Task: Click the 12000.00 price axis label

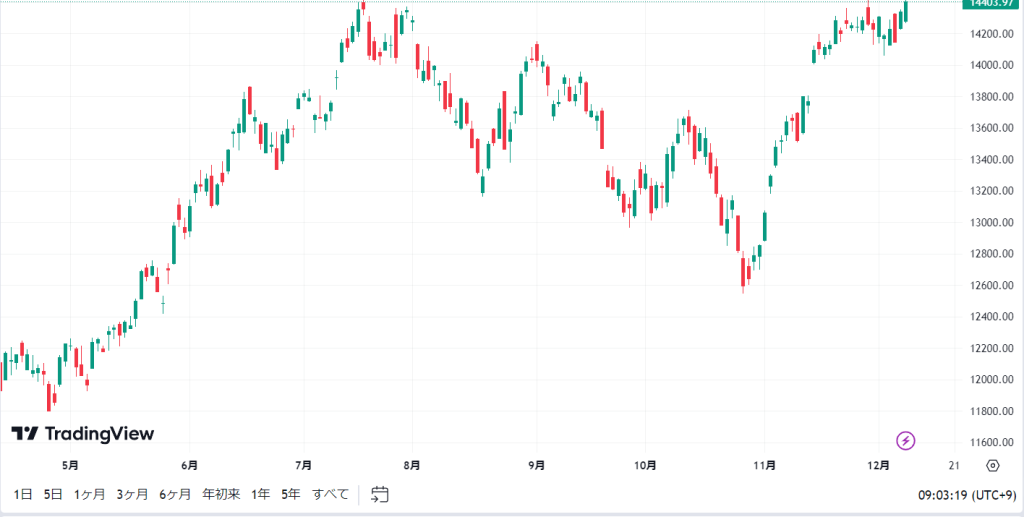Action: click(x=991, y=380)
